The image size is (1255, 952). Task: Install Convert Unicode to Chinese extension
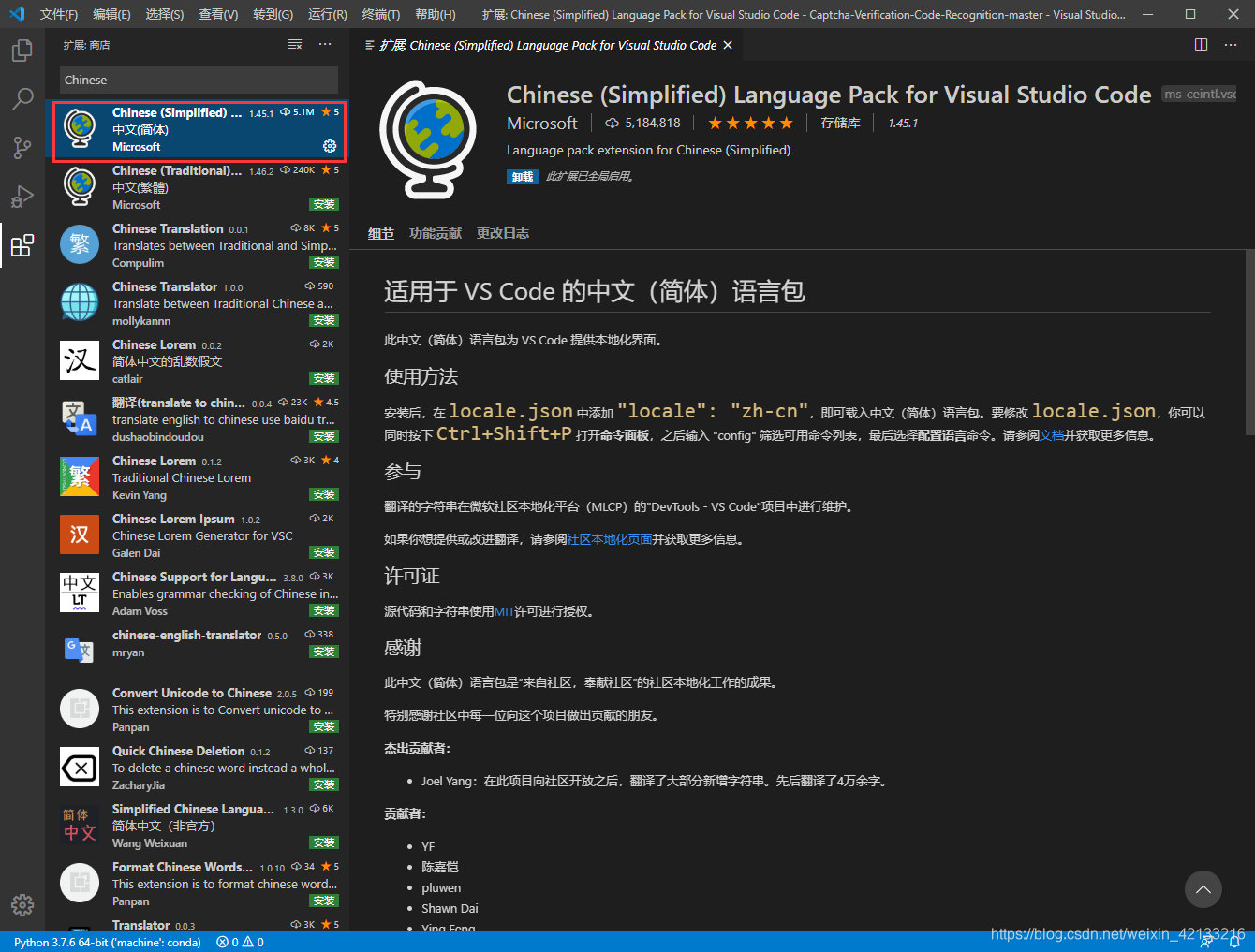(x=324, y=726)
